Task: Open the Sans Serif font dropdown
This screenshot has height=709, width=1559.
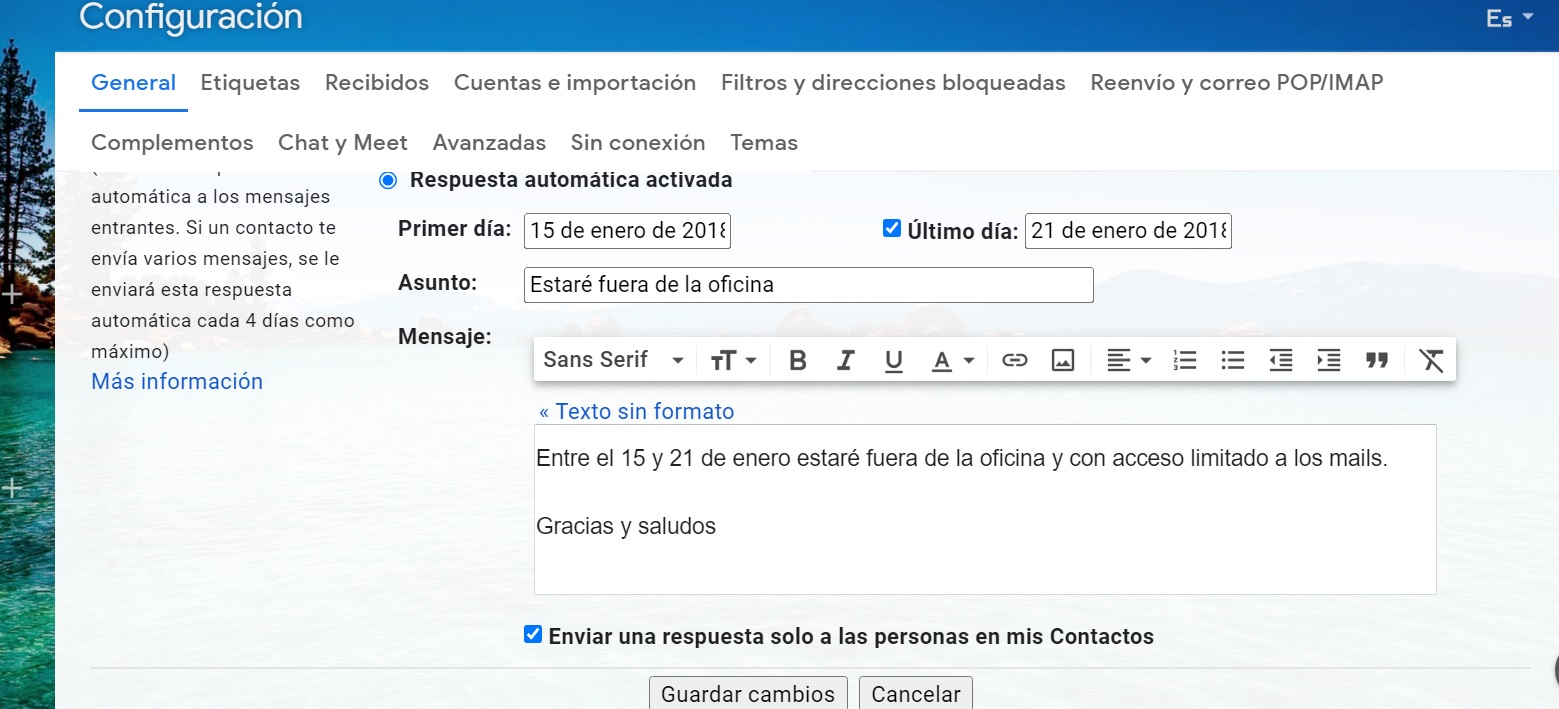Action: click(613, 361)
